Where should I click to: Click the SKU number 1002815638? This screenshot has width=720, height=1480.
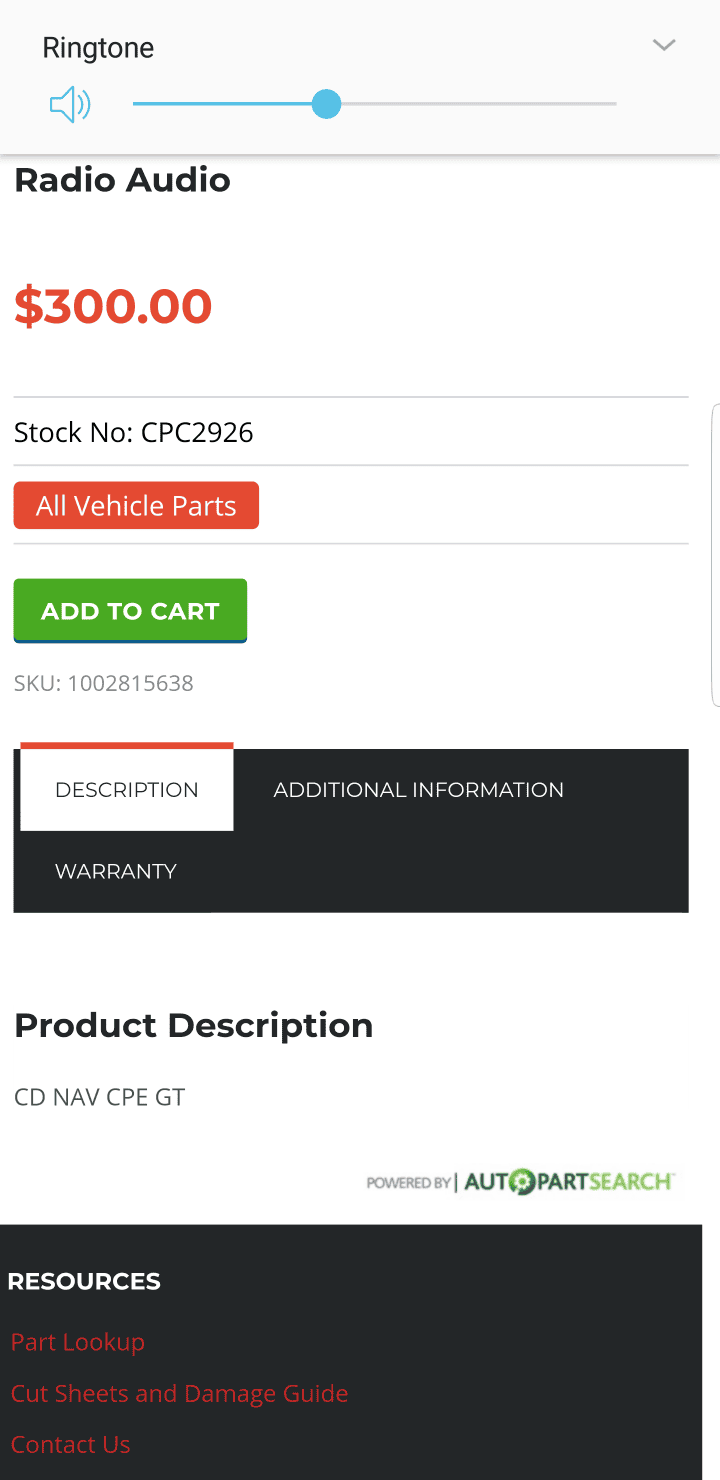(131, 684)
